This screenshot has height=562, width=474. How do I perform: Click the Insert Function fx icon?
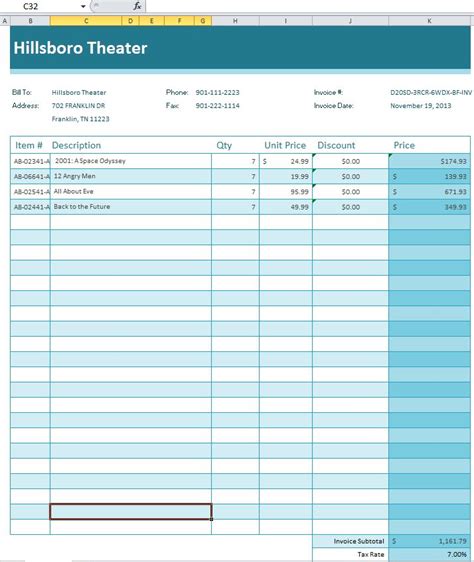click(137, 6)
